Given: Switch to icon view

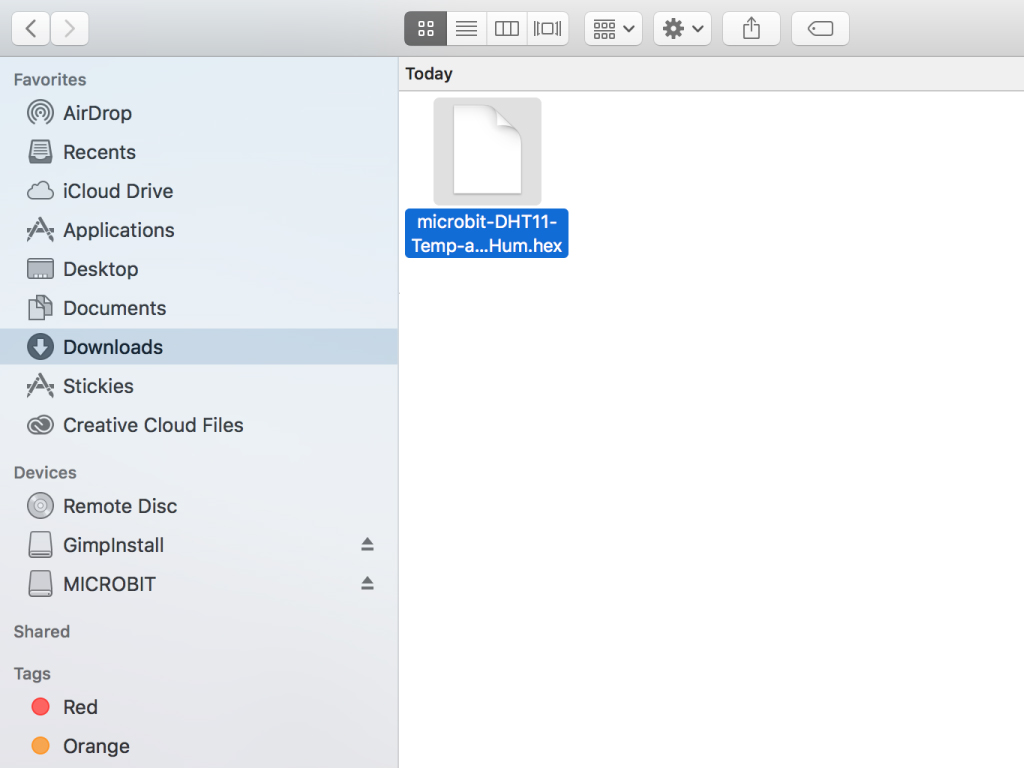Looking at the screenshot, I should [x=426, y=29].
